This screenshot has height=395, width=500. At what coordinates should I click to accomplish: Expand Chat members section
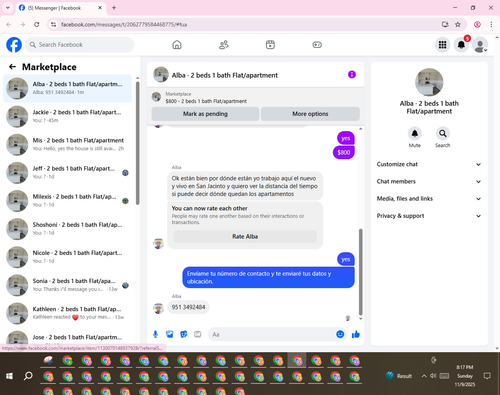point(429,182)
